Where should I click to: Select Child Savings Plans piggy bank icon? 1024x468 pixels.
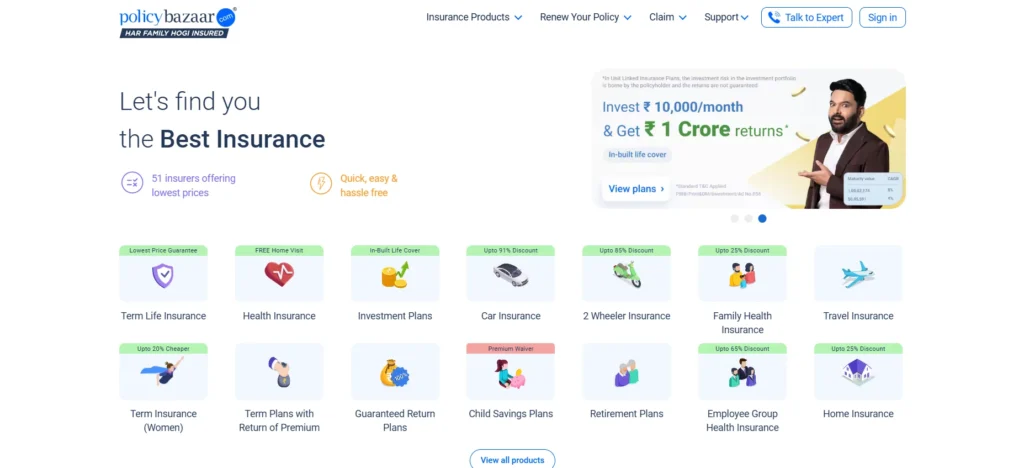(x=510, y=373)
